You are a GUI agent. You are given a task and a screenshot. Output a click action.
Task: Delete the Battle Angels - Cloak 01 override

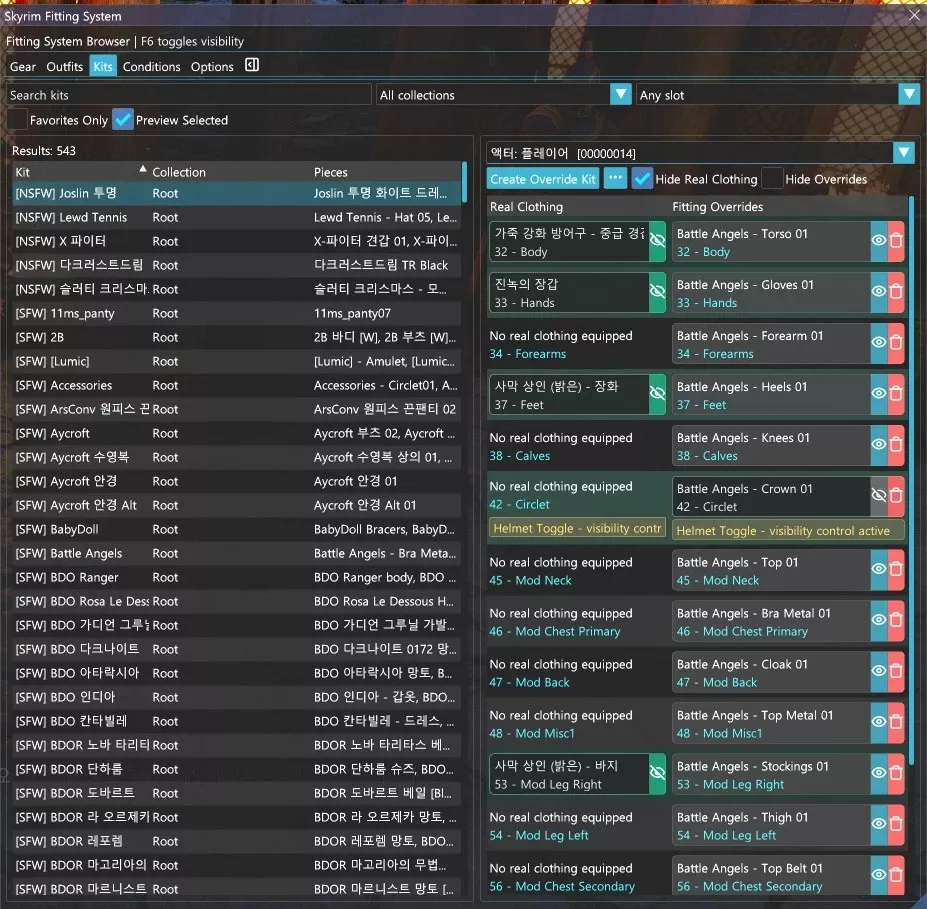(896, 671)
